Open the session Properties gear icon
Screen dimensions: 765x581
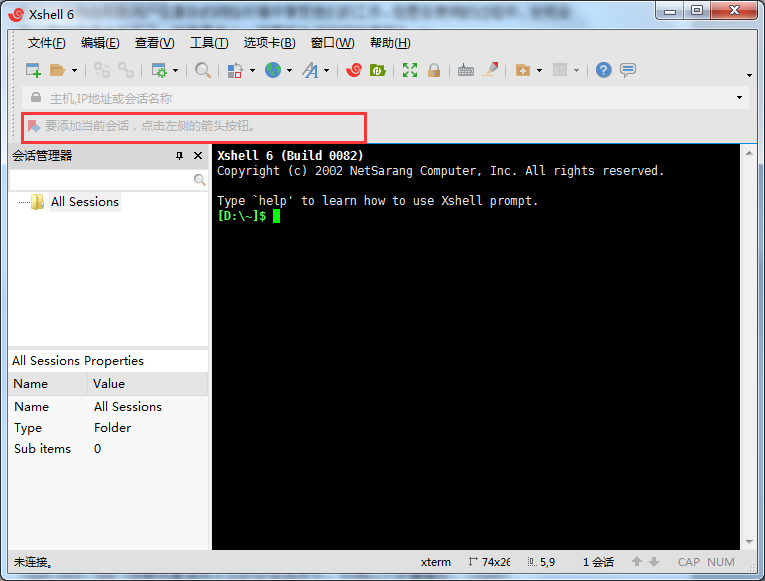pyautogui.click(x=159, y=70)
